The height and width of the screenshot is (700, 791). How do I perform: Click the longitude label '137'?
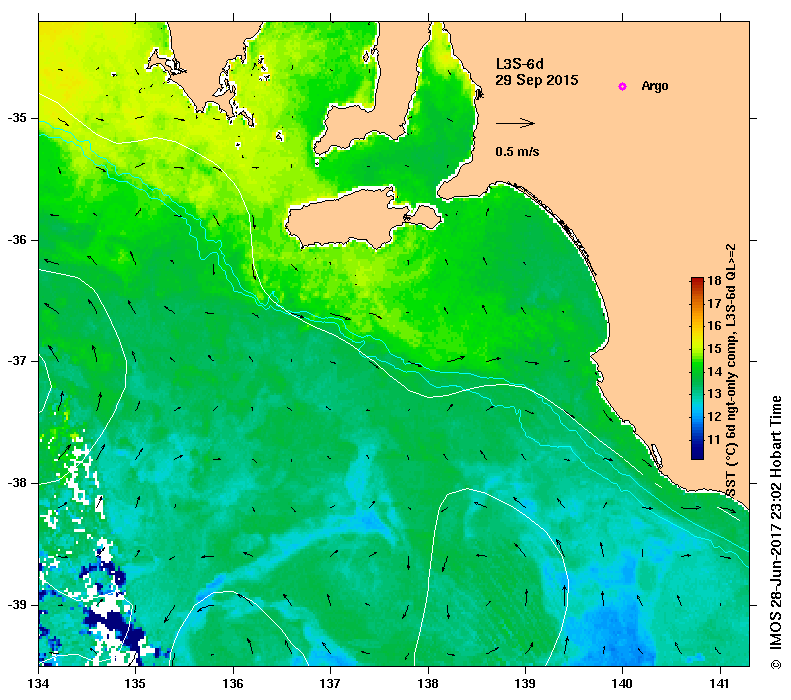tap(330, 684)
